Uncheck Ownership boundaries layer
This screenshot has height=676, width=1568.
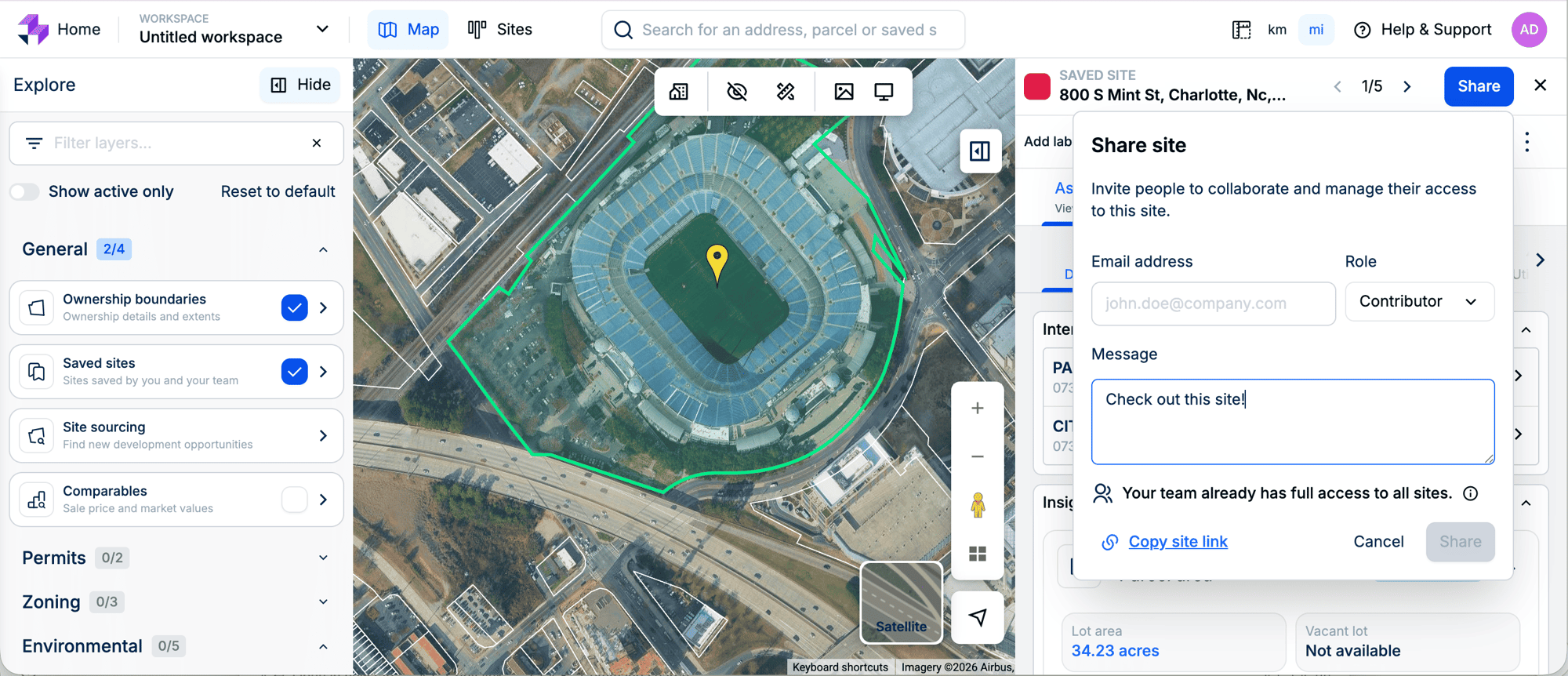pos(294,308)
